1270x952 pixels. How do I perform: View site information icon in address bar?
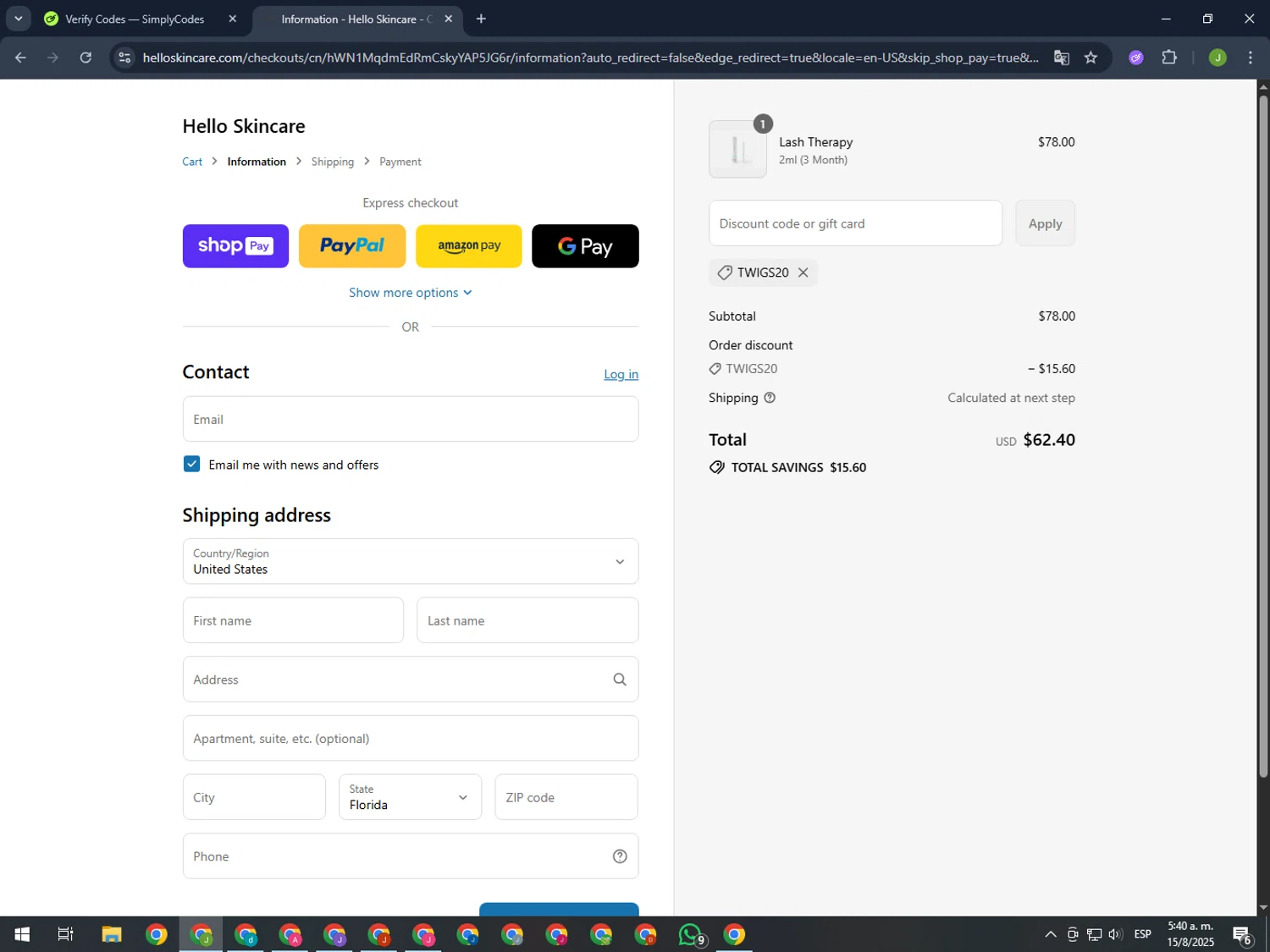[x=124, y=58]
